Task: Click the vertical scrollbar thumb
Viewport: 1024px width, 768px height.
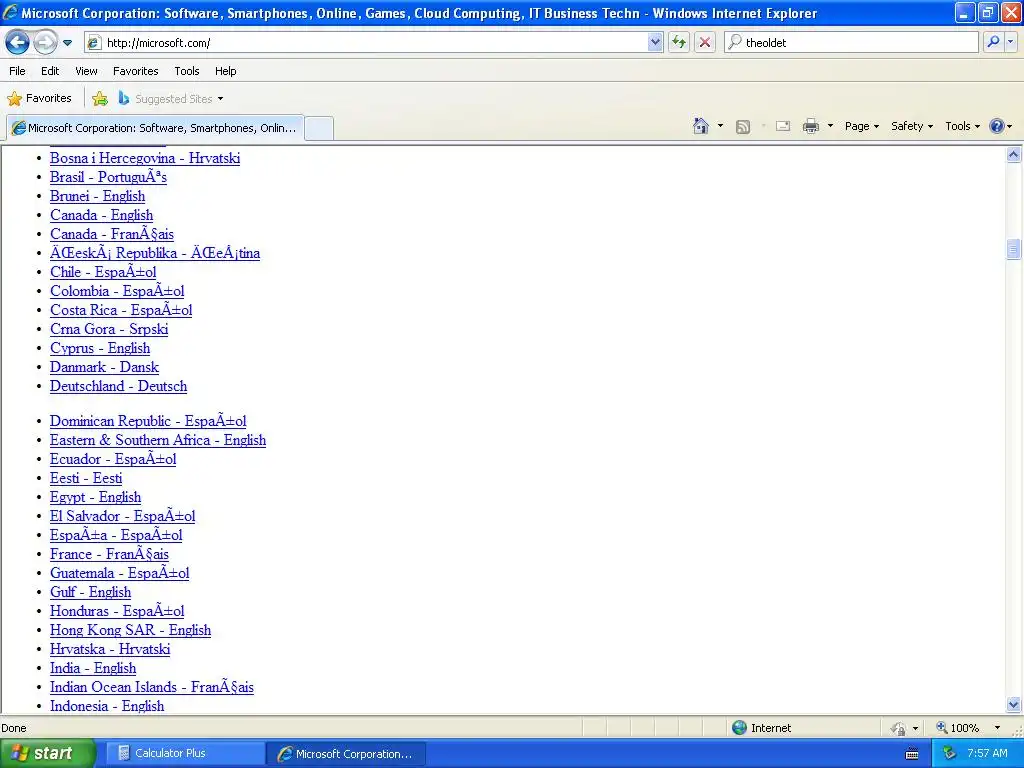Action: (1014, 249)
